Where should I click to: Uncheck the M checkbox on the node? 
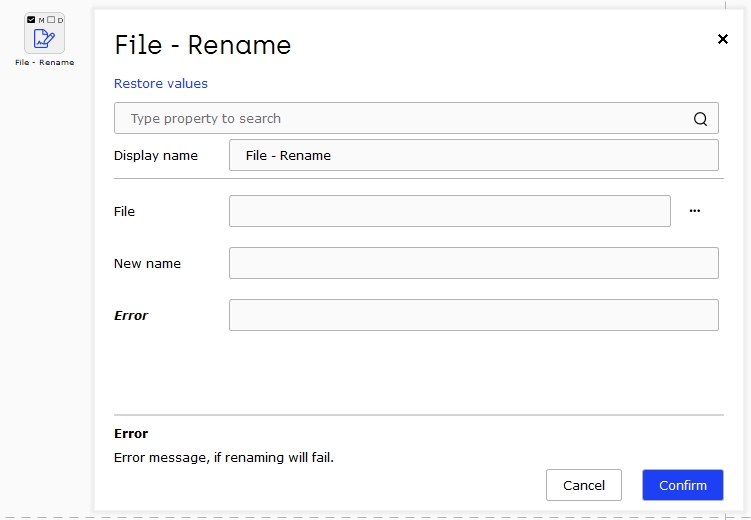31,20
